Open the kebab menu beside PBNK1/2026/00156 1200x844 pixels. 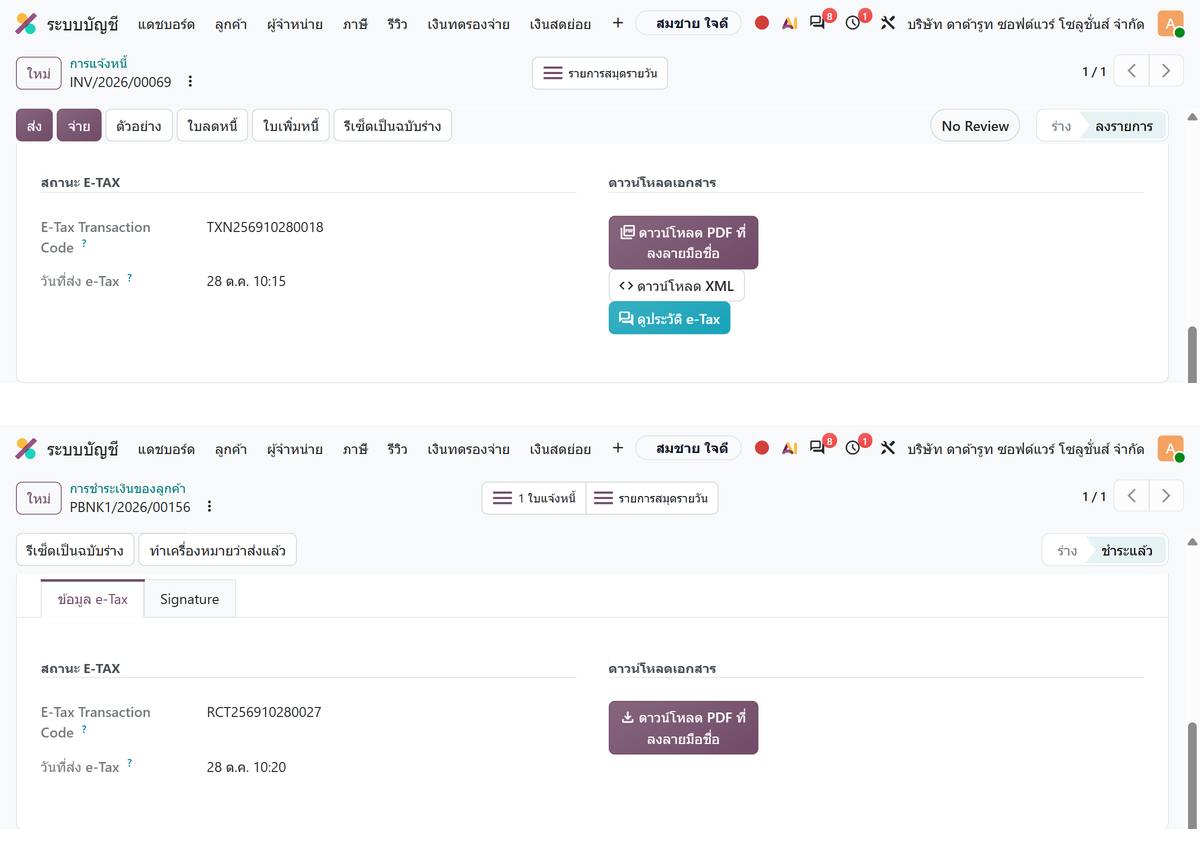point(209,506)
